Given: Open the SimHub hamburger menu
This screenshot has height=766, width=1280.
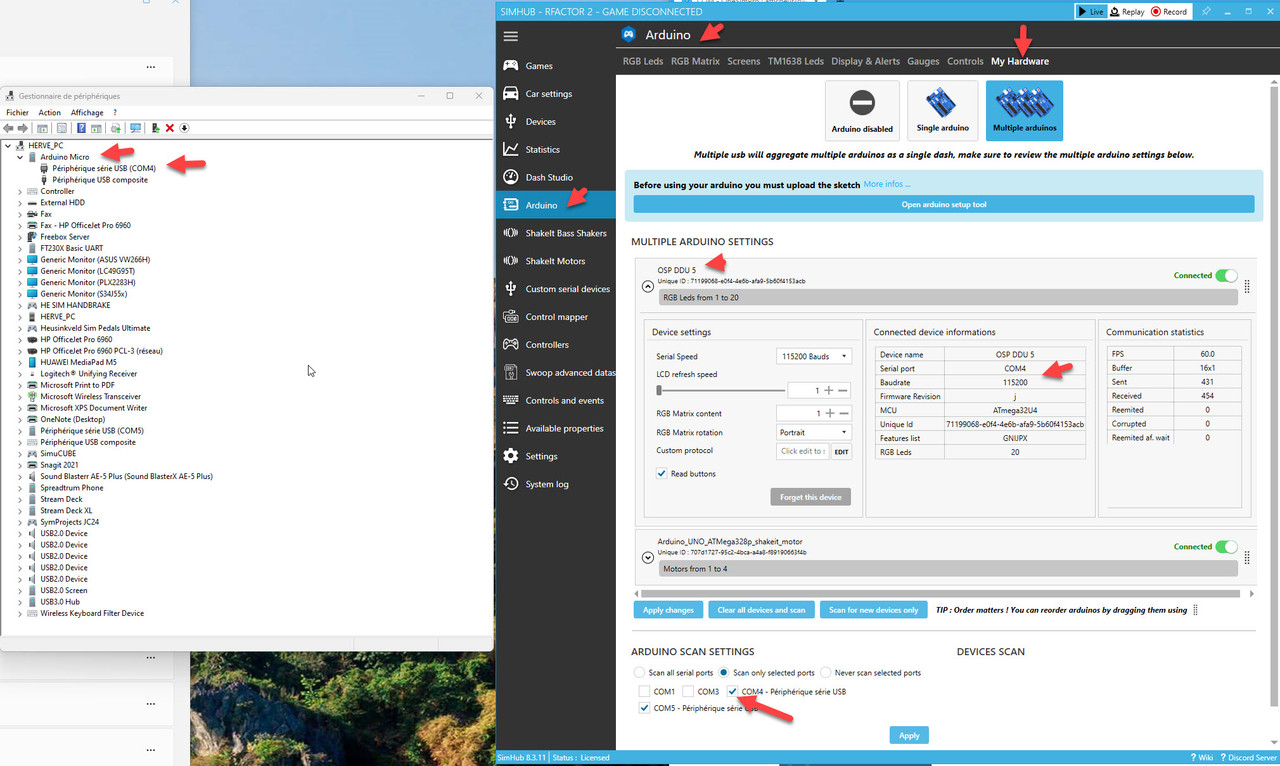Looking at the screenshot, I should (x=511, y=36).
